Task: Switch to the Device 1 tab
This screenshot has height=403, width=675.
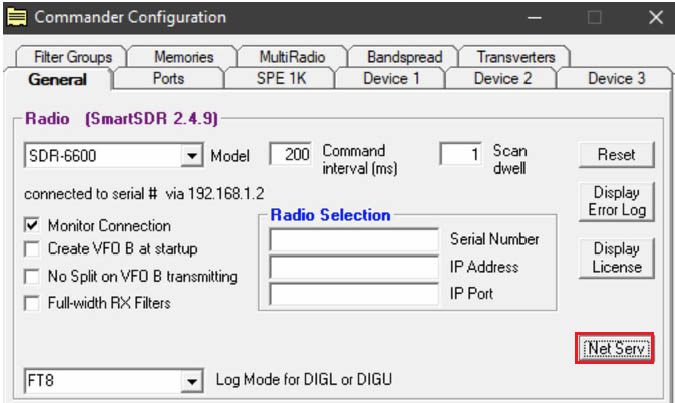Action: click(391, 79)
